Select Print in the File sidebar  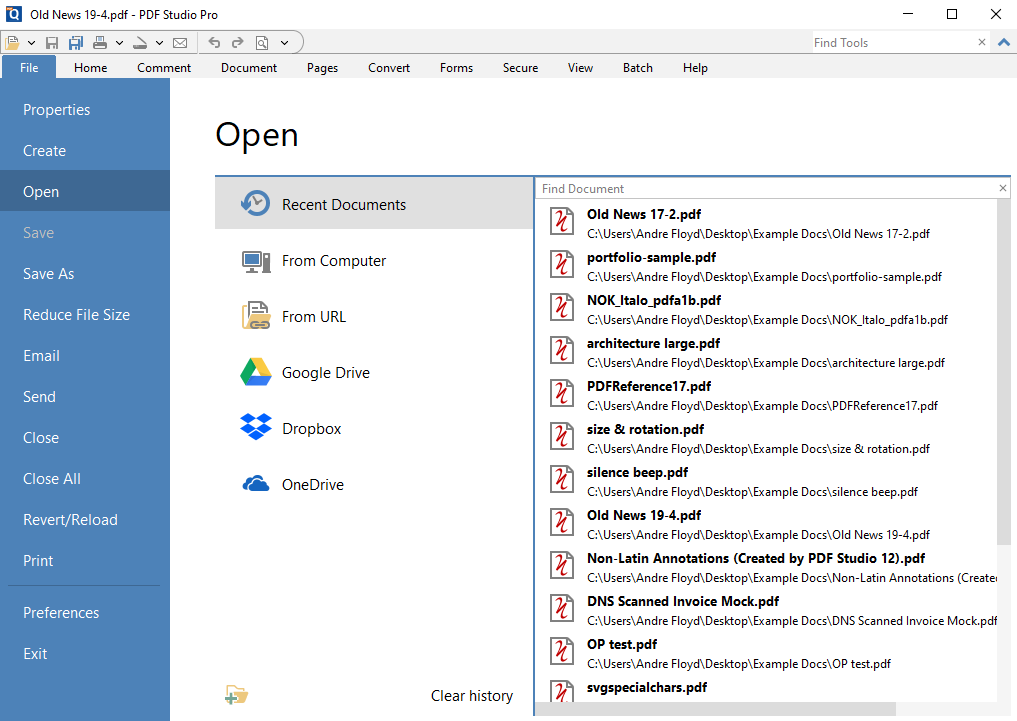pos(85,560)
